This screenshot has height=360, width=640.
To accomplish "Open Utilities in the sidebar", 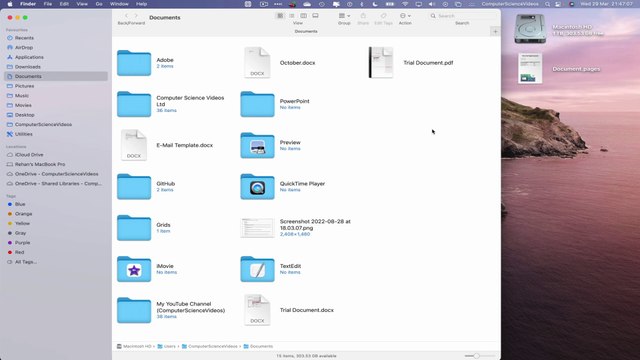I will (x=23, y=134).
